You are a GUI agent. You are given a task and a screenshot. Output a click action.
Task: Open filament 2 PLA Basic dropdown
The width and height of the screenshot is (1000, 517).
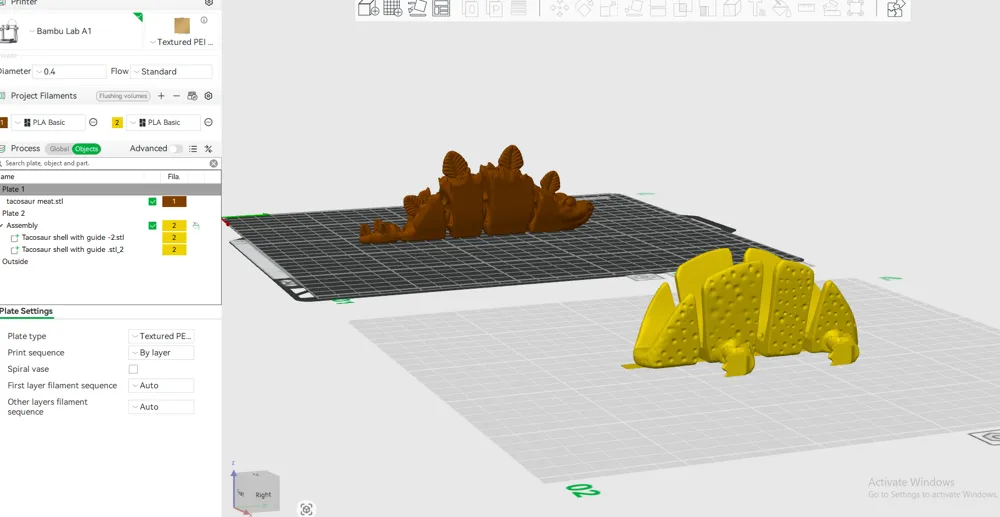click(163, 122)
